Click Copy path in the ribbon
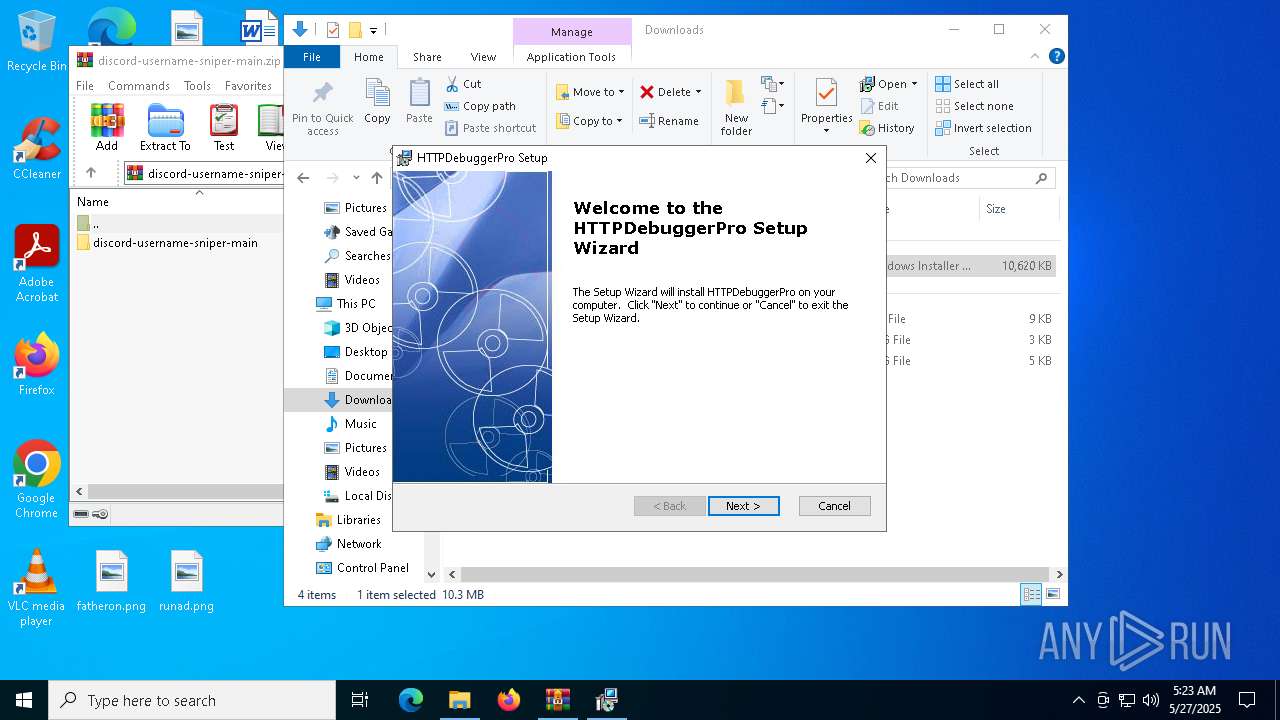This screenshot has width=1280, height=720. pyautogui.click(x=480, y=106)
